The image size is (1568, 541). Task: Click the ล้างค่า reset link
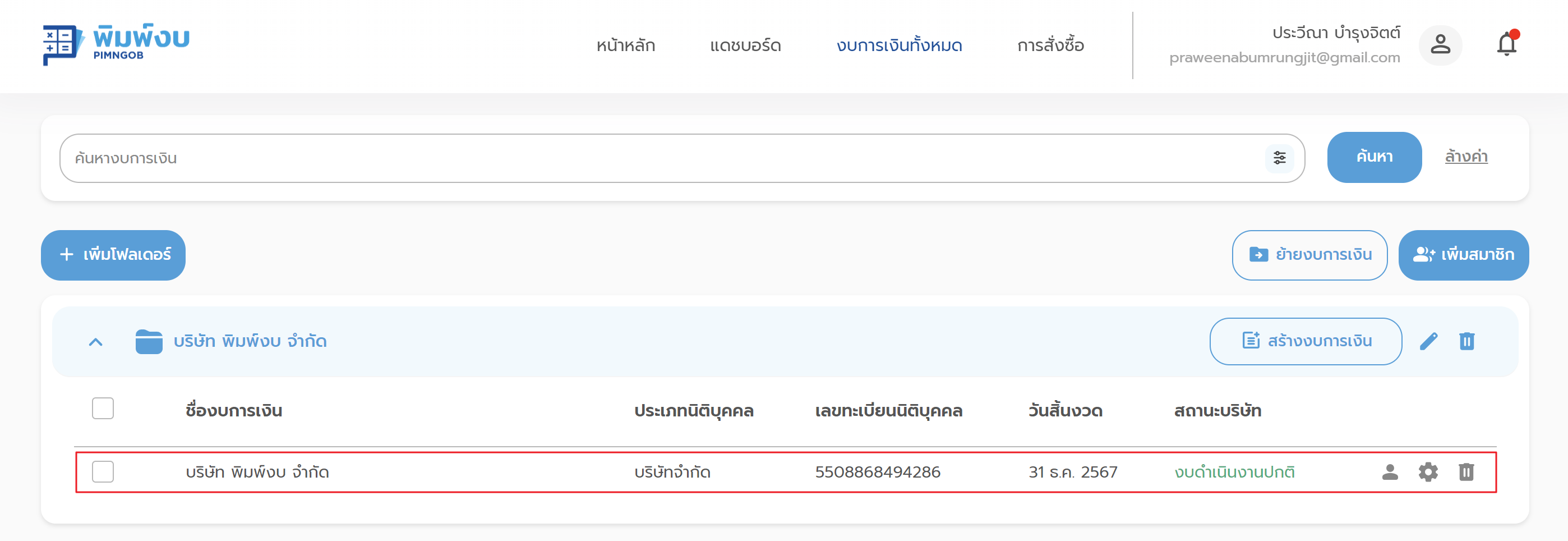[x=1466, y=157]
